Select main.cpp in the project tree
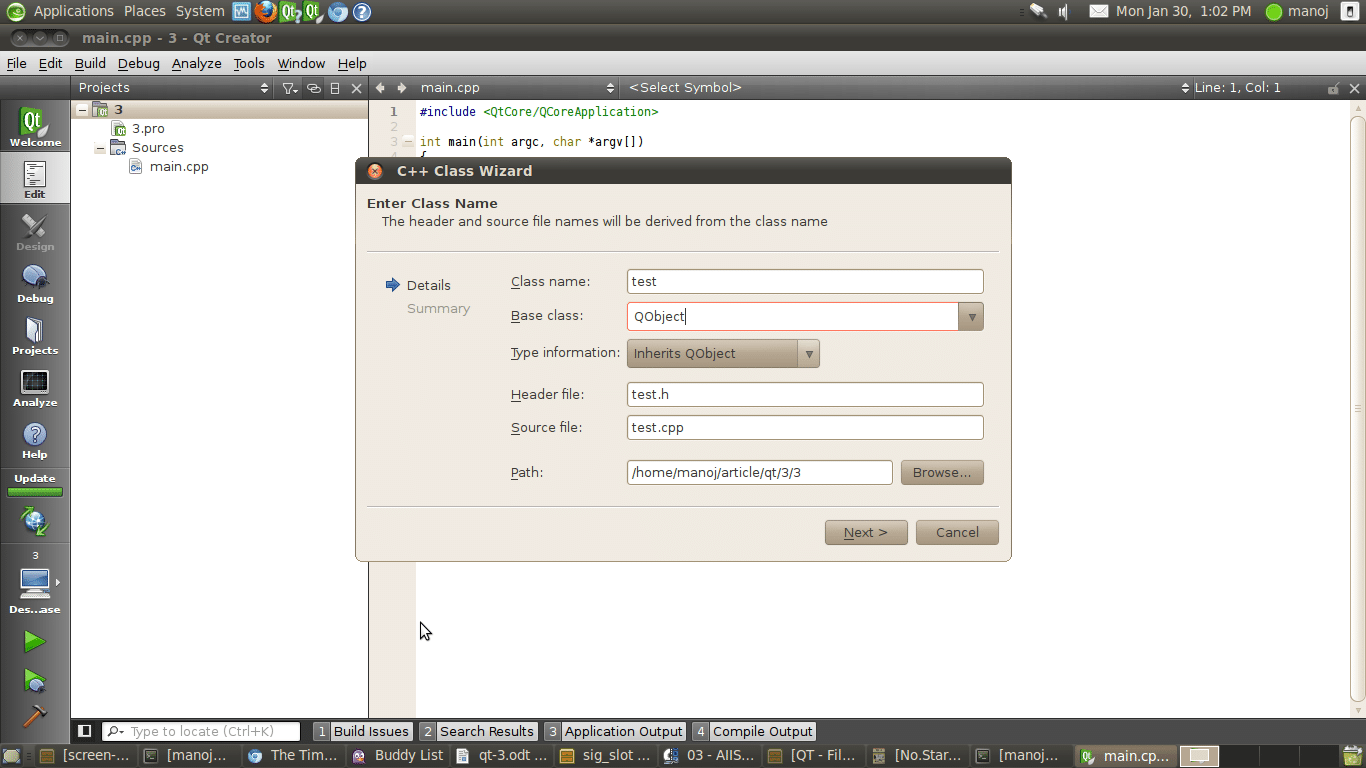Viewport: 1366px width, 768px height. click(x=178, y=167)
